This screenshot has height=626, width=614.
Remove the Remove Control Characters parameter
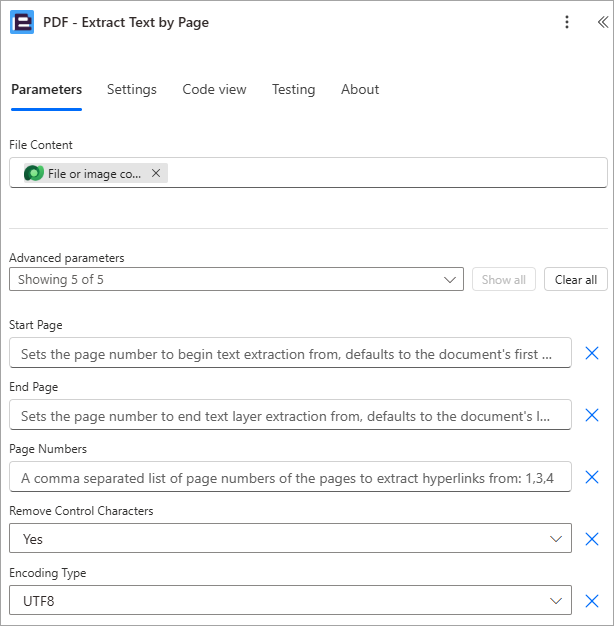(592, 539)
